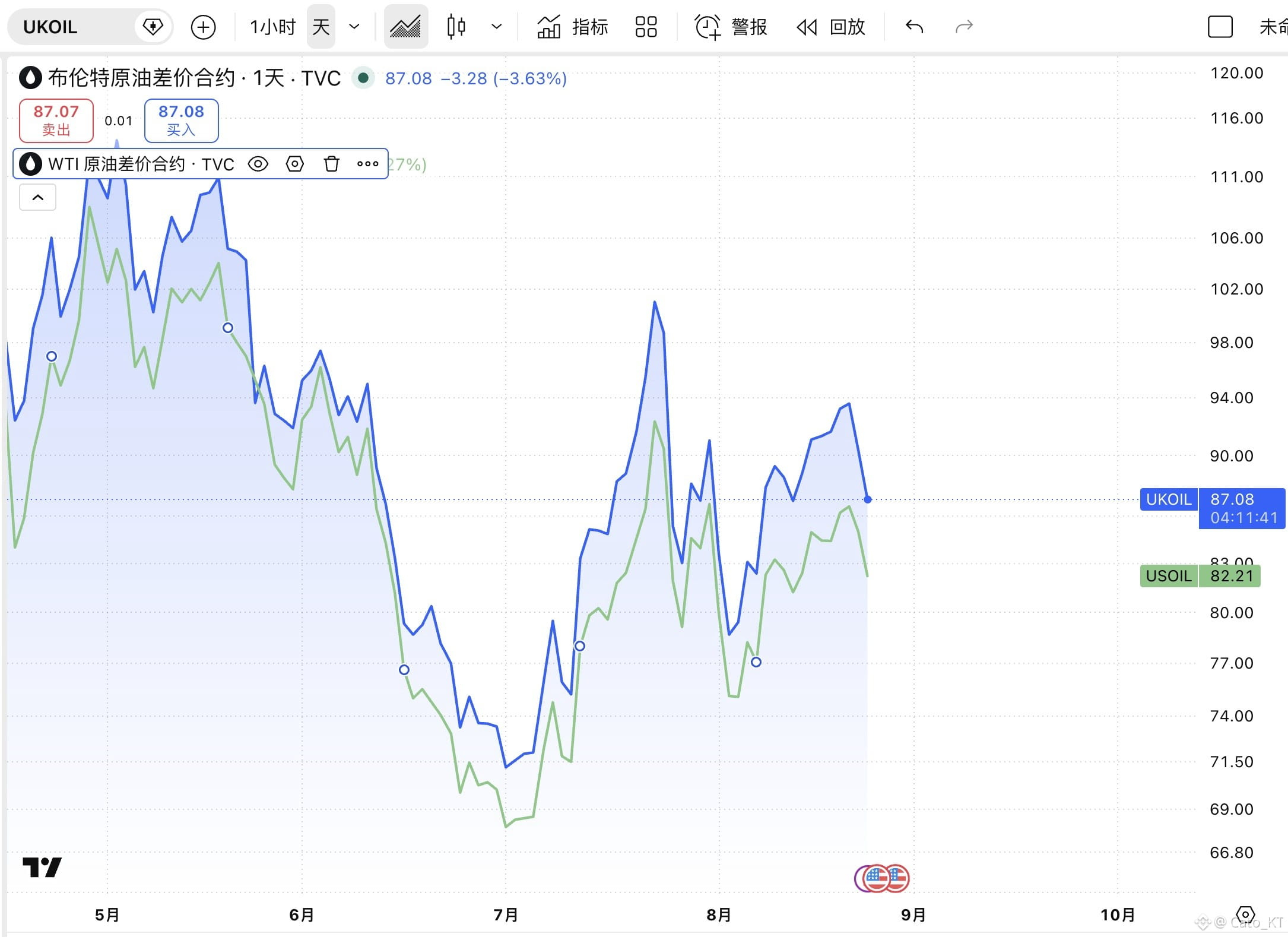The image size is (1288, 937).
Task: Open the indicator templates grid icon
Action: pos(646,27)
